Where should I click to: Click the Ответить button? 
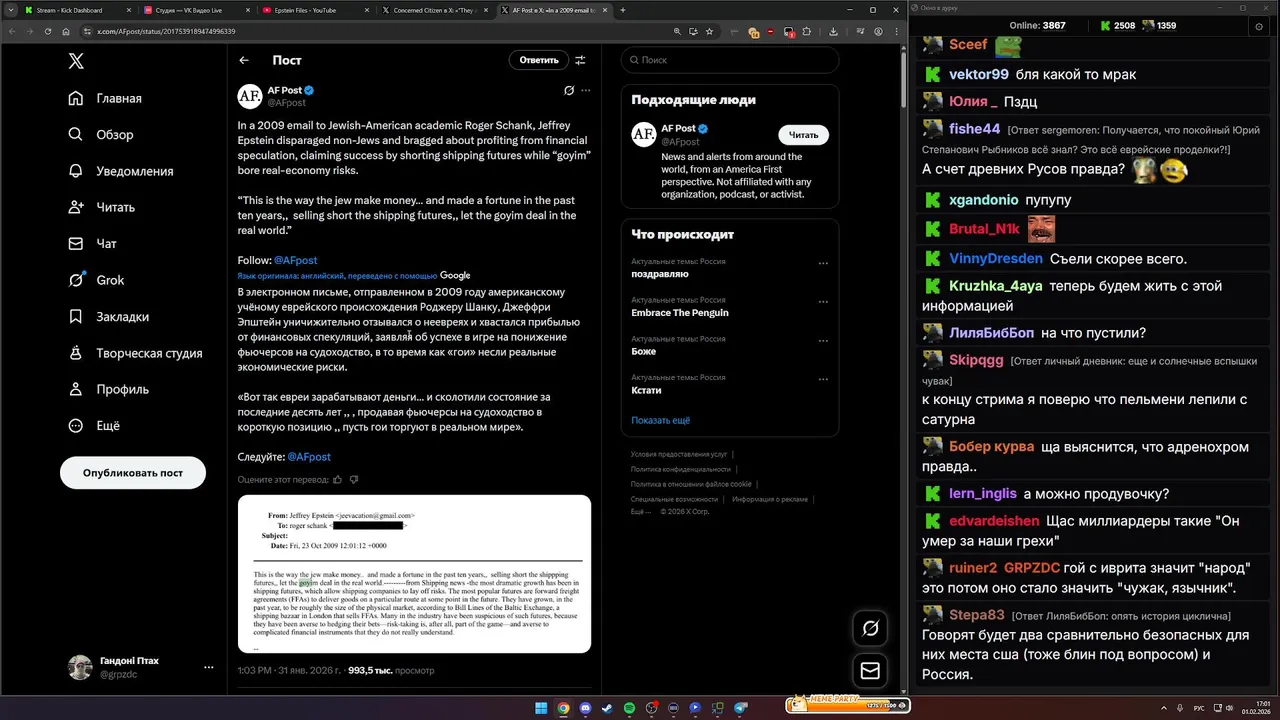click(x=539, y=60)
